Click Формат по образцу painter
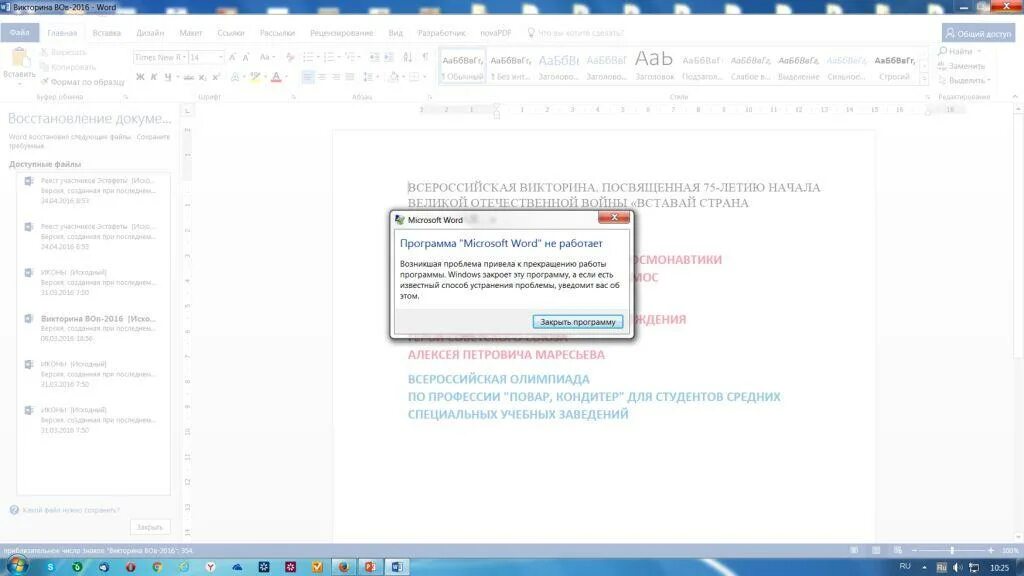 point(82,82)
